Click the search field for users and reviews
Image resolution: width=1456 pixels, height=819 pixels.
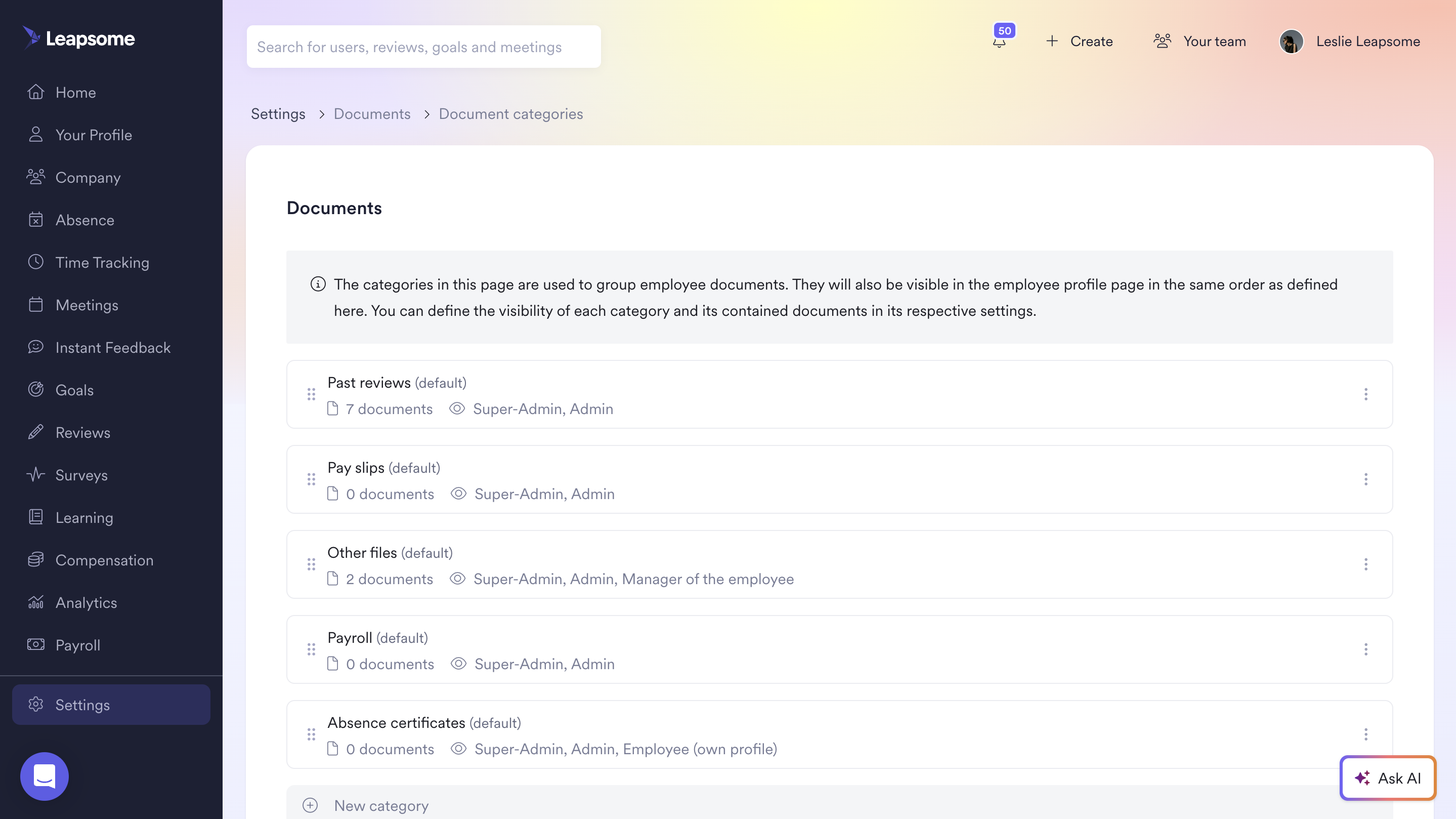(x=423, y=47)
